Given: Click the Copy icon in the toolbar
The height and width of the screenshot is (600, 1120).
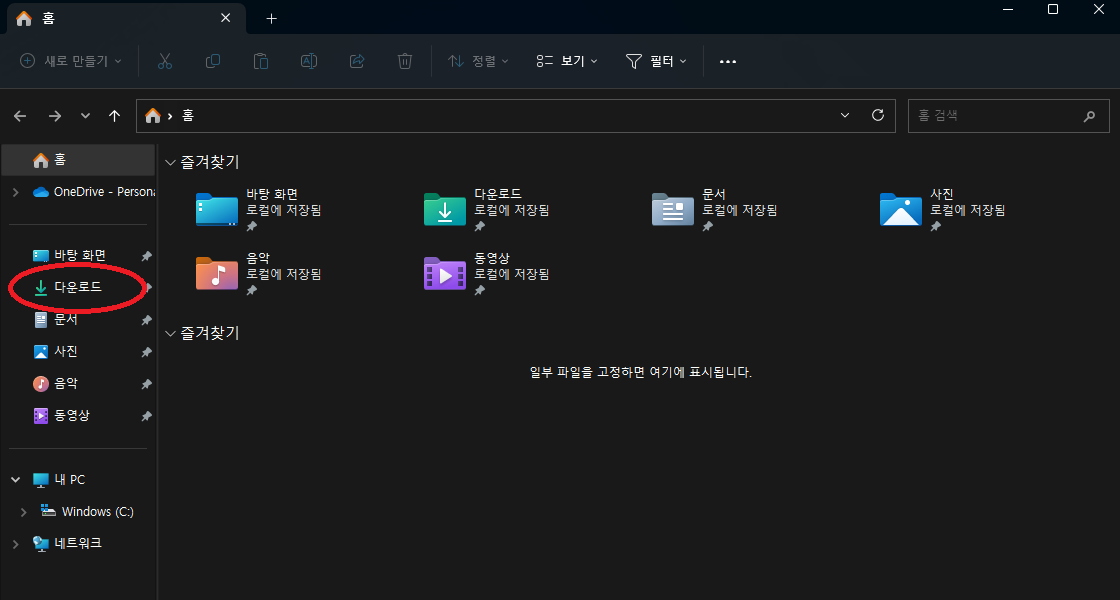Looking at the screenshot, I should click(x=212, y=60).
